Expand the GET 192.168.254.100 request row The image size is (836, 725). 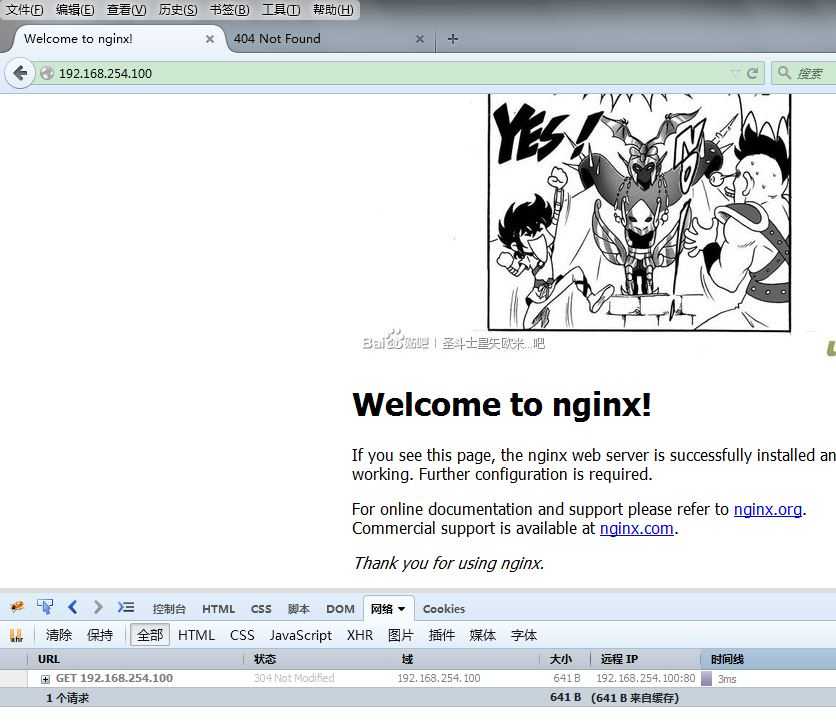click(45, 679)
